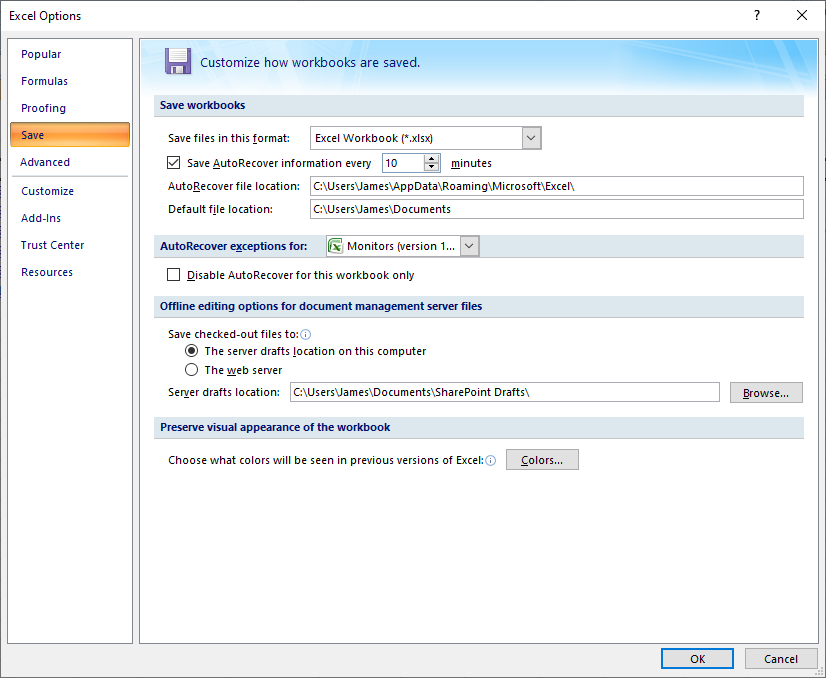Click the AutoRecover minutes number field

[403, 163]
